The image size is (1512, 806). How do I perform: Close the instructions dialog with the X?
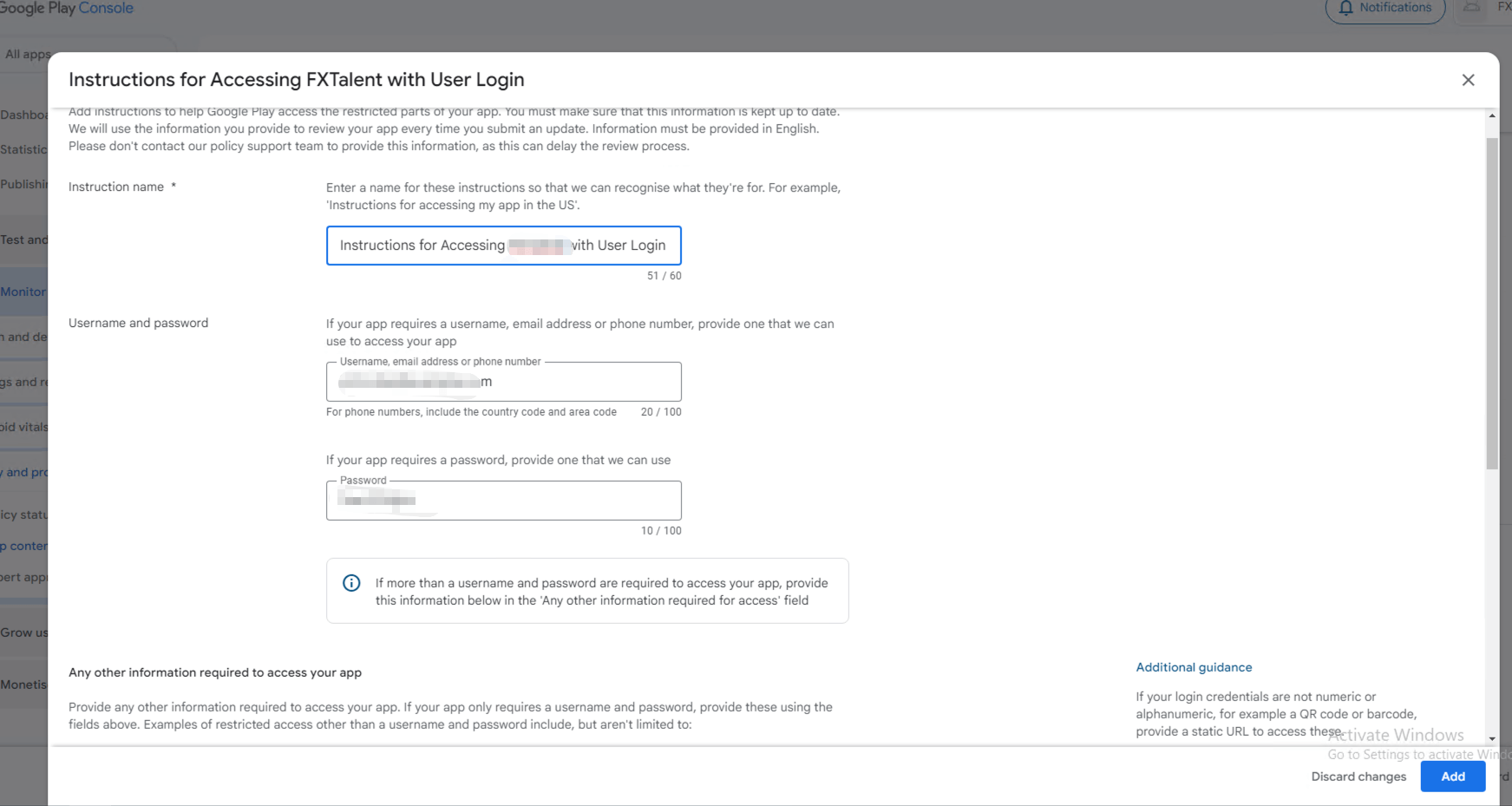pyautogui.click(x=1468, y=80)
